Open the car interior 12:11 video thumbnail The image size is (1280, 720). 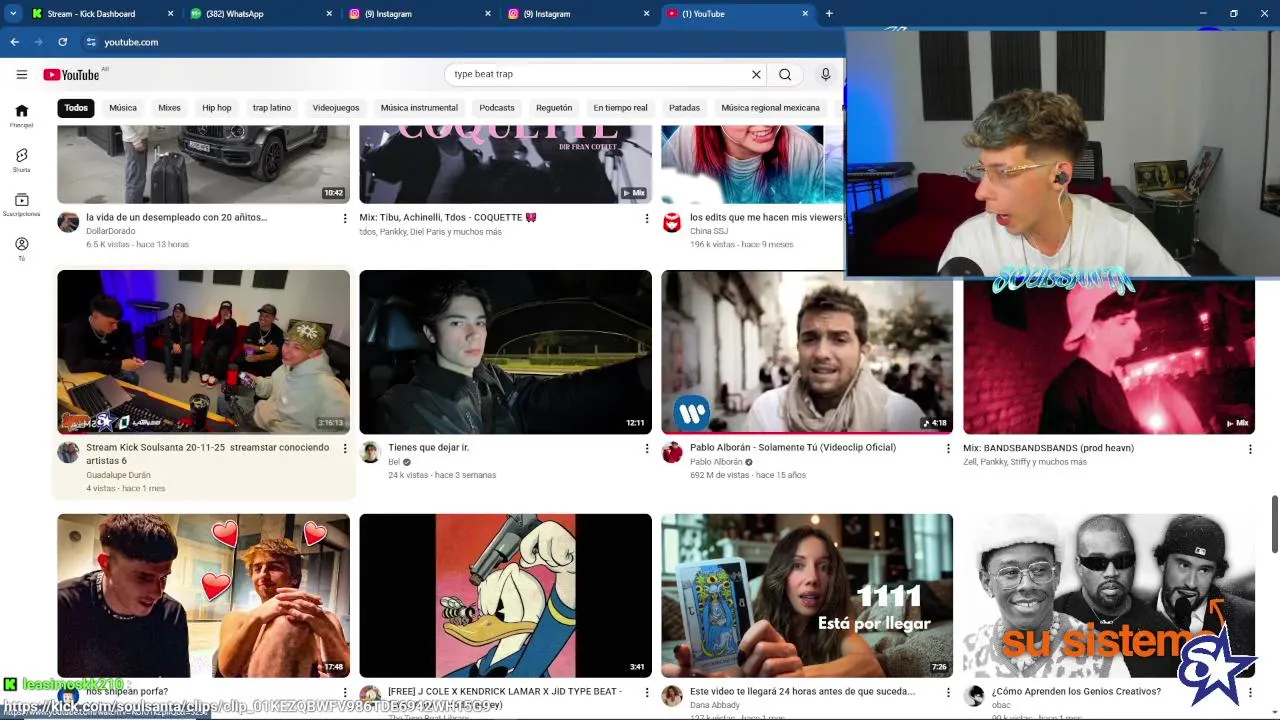505,352
